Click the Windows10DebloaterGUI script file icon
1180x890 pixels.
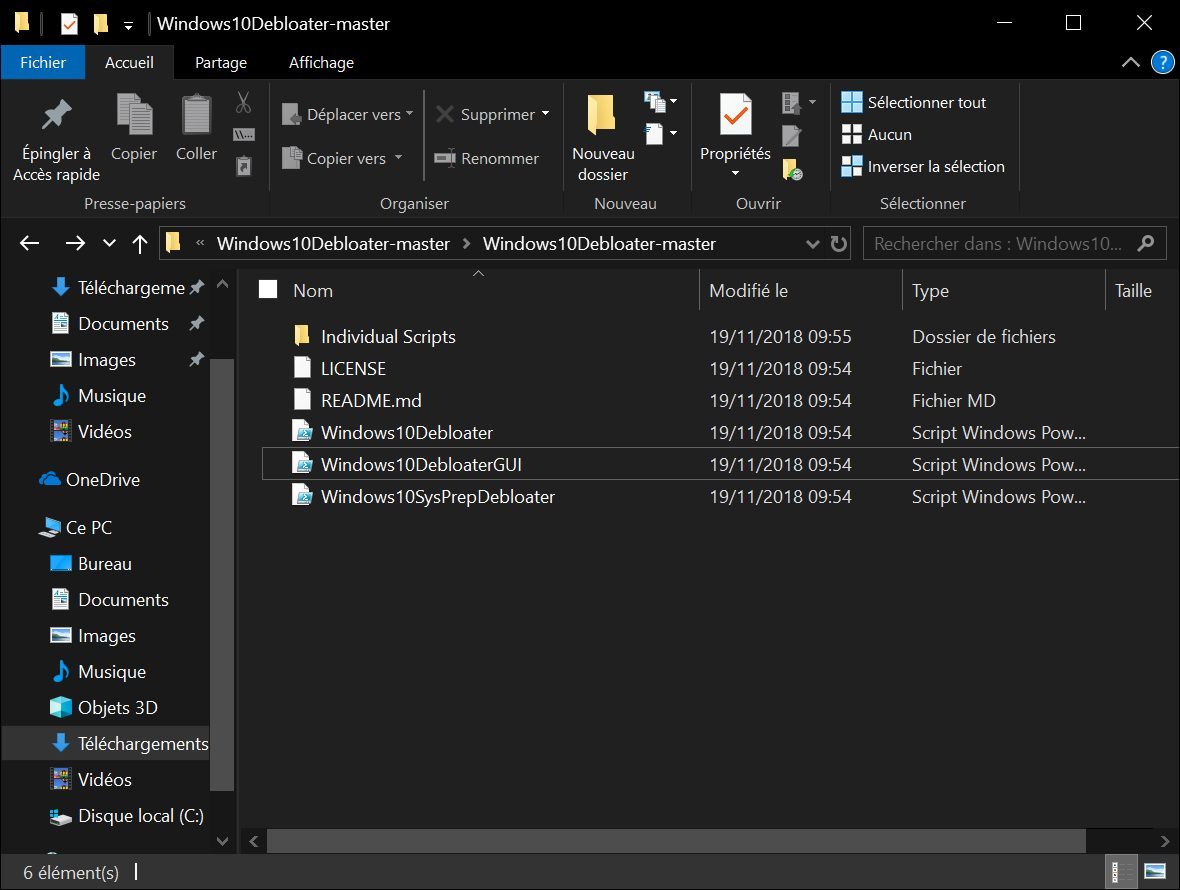coord(302,463)
